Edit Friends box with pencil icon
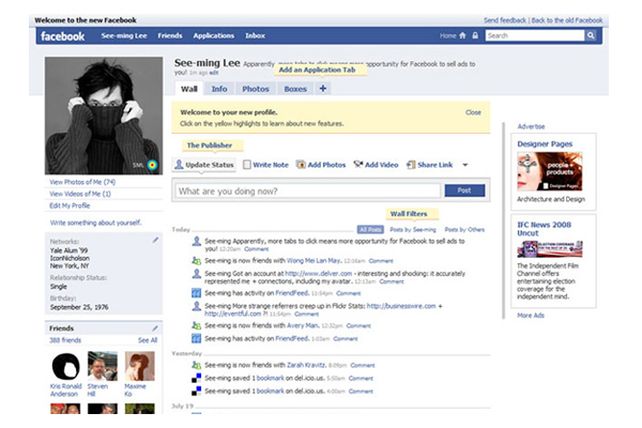The height and width of the screenshot is (428, 642). [155, 328]
